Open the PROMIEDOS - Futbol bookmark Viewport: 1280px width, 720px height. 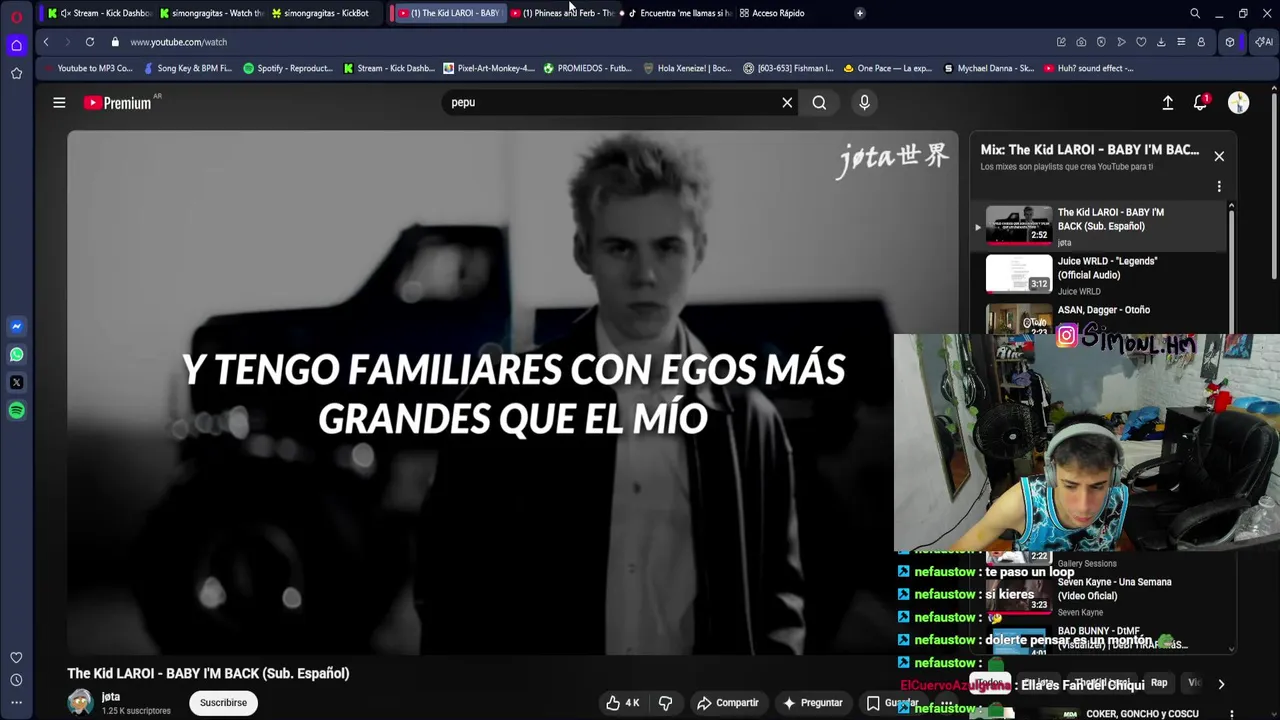pos(588,68)
